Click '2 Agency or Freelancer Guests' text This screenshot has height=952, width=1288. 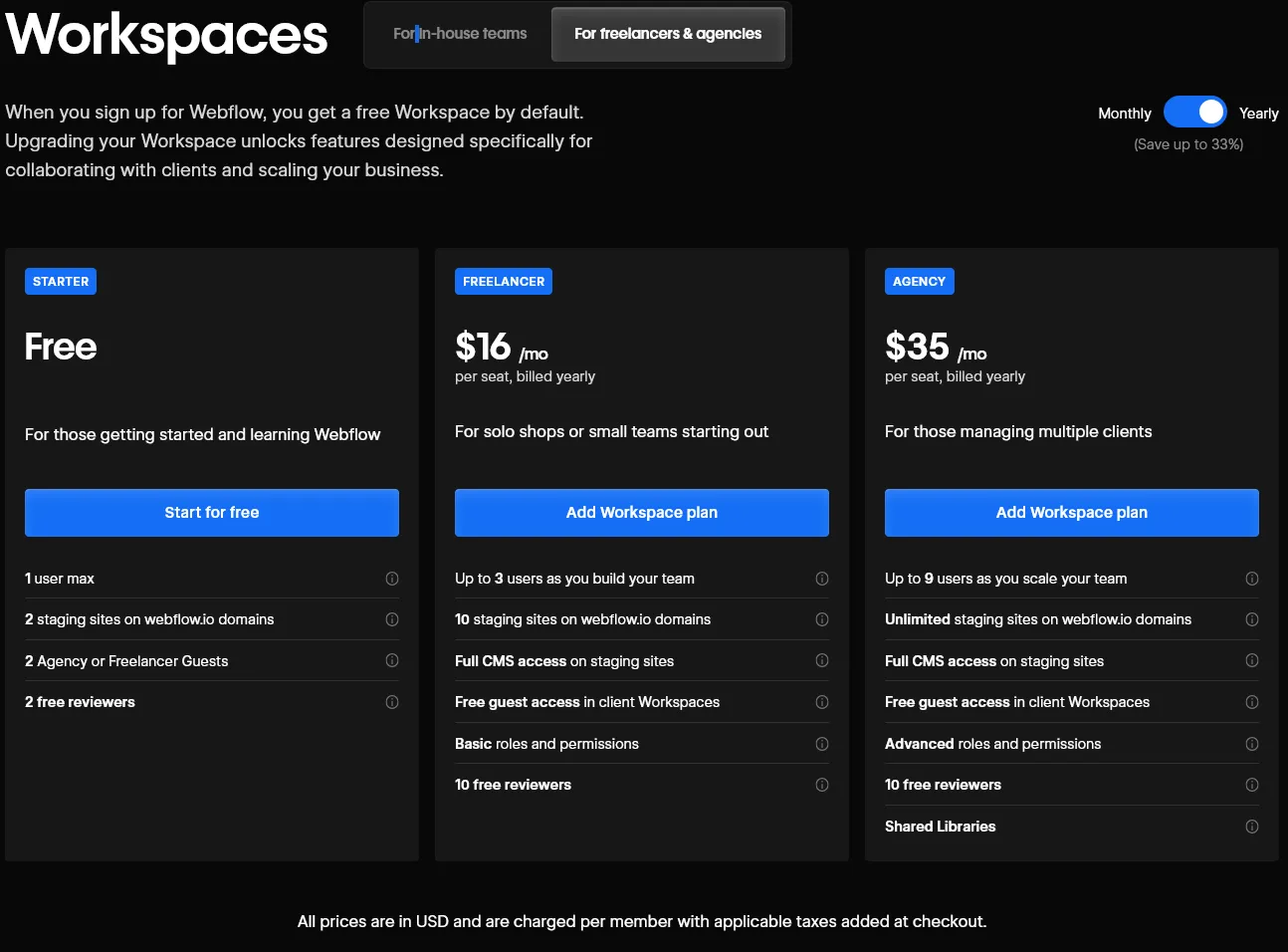(126, 661)
